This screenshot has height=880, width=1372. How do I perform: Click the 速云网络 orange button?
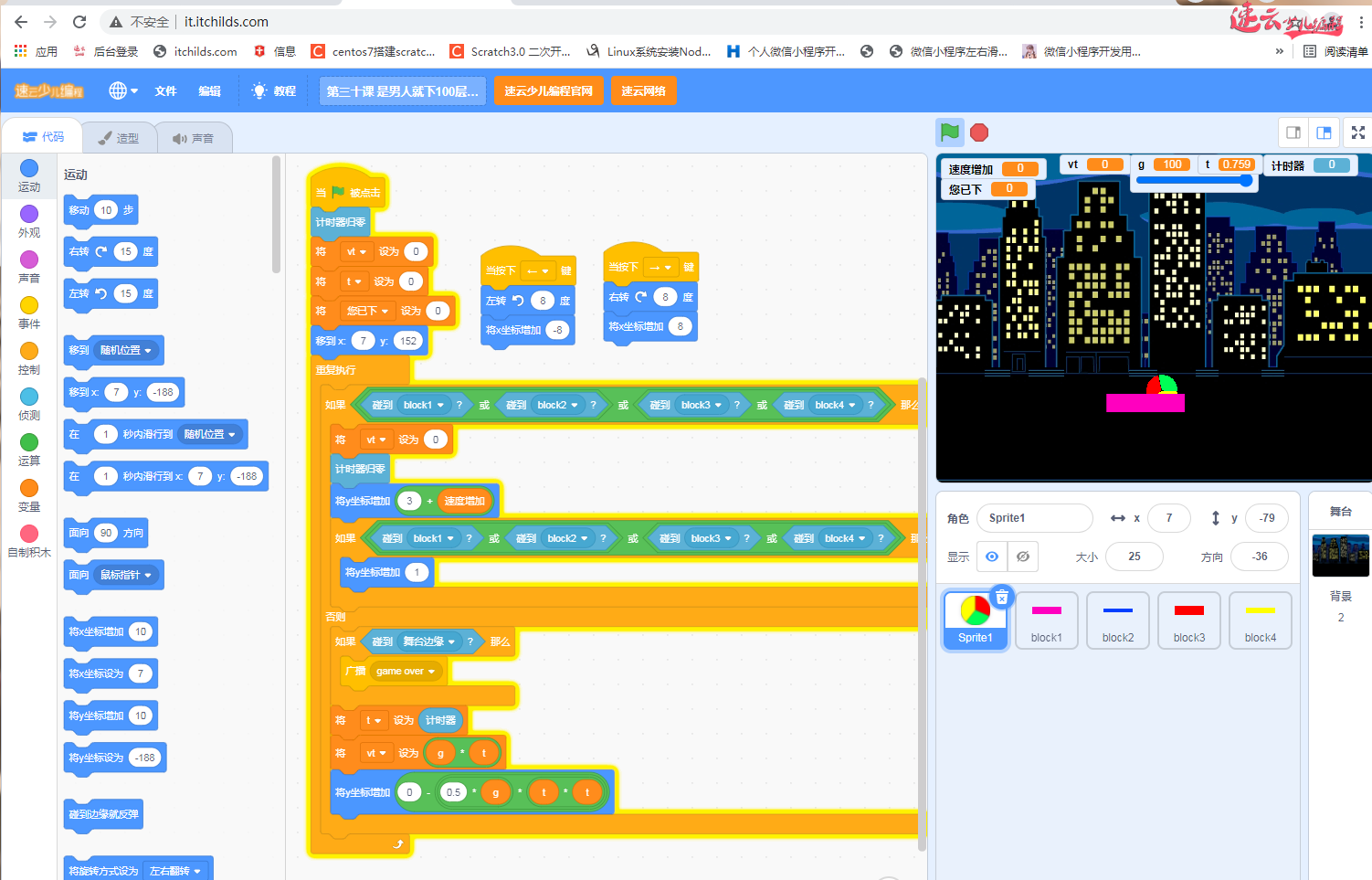[643, 90]
